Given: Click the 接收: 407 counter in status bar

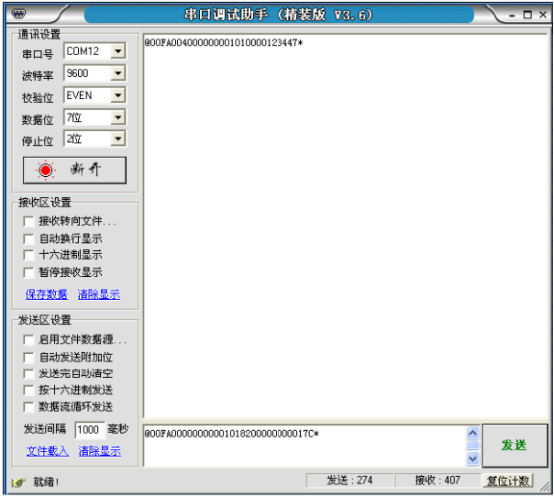Looking at the screenshot, I should tap(437, 480).
